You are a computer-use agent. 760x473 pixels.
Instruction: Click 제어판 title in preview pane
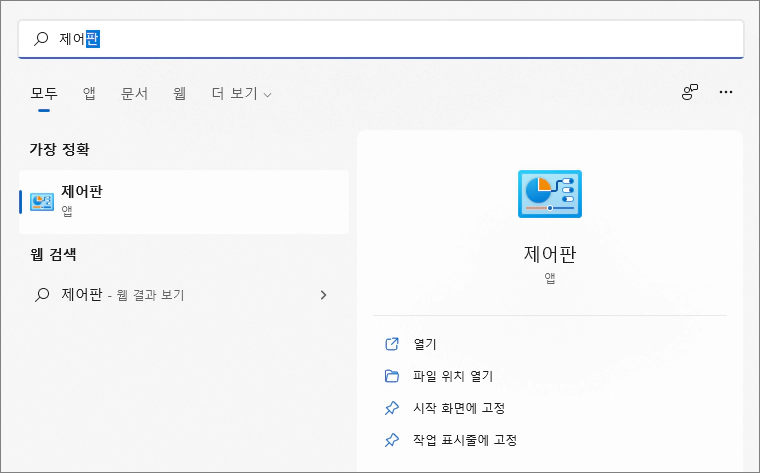(x=550, y=254)
